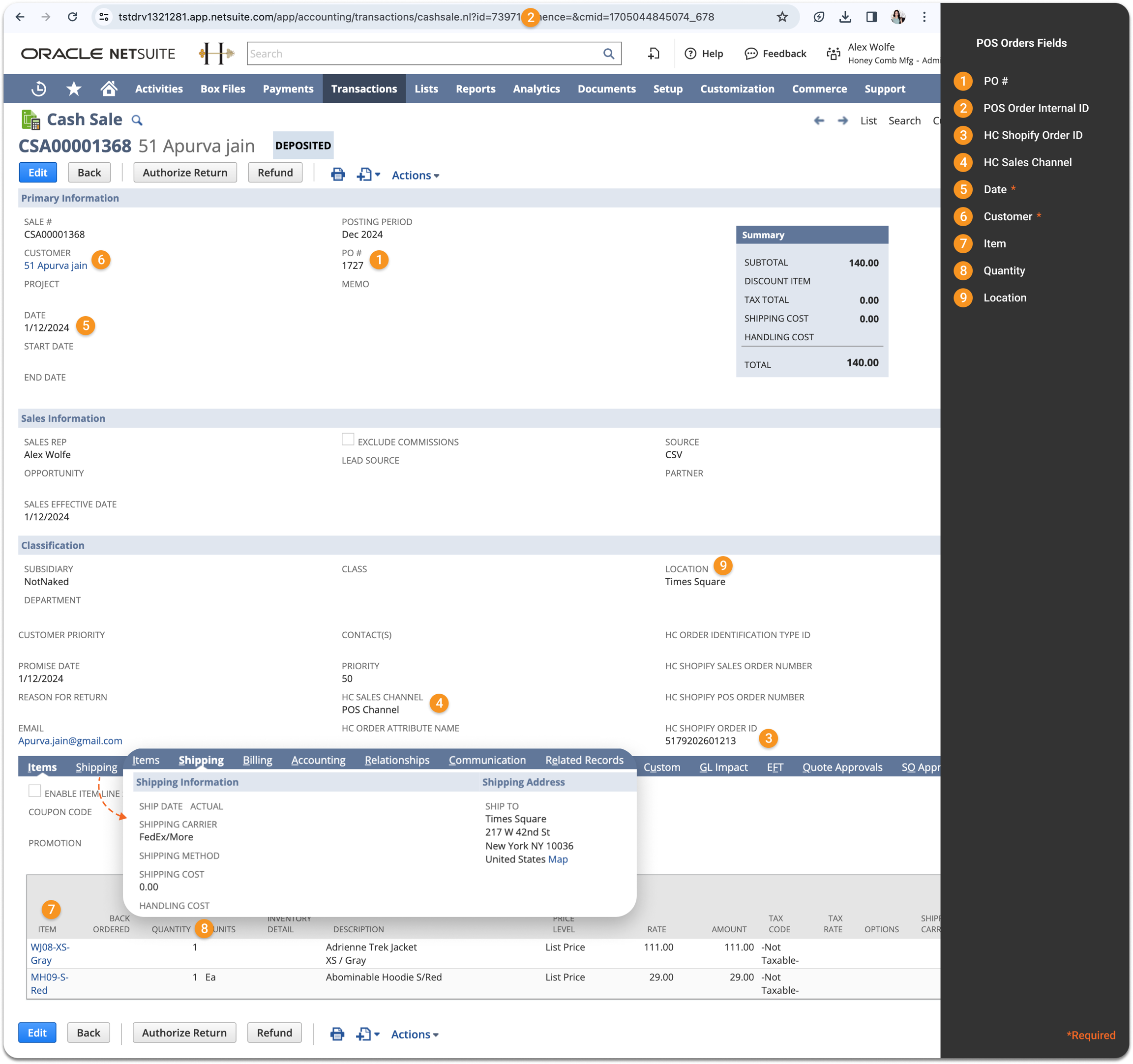Open Relationships subtab
Image resolution: width=1133 pixels, height=1064 pixels.
tap(397, 760)
